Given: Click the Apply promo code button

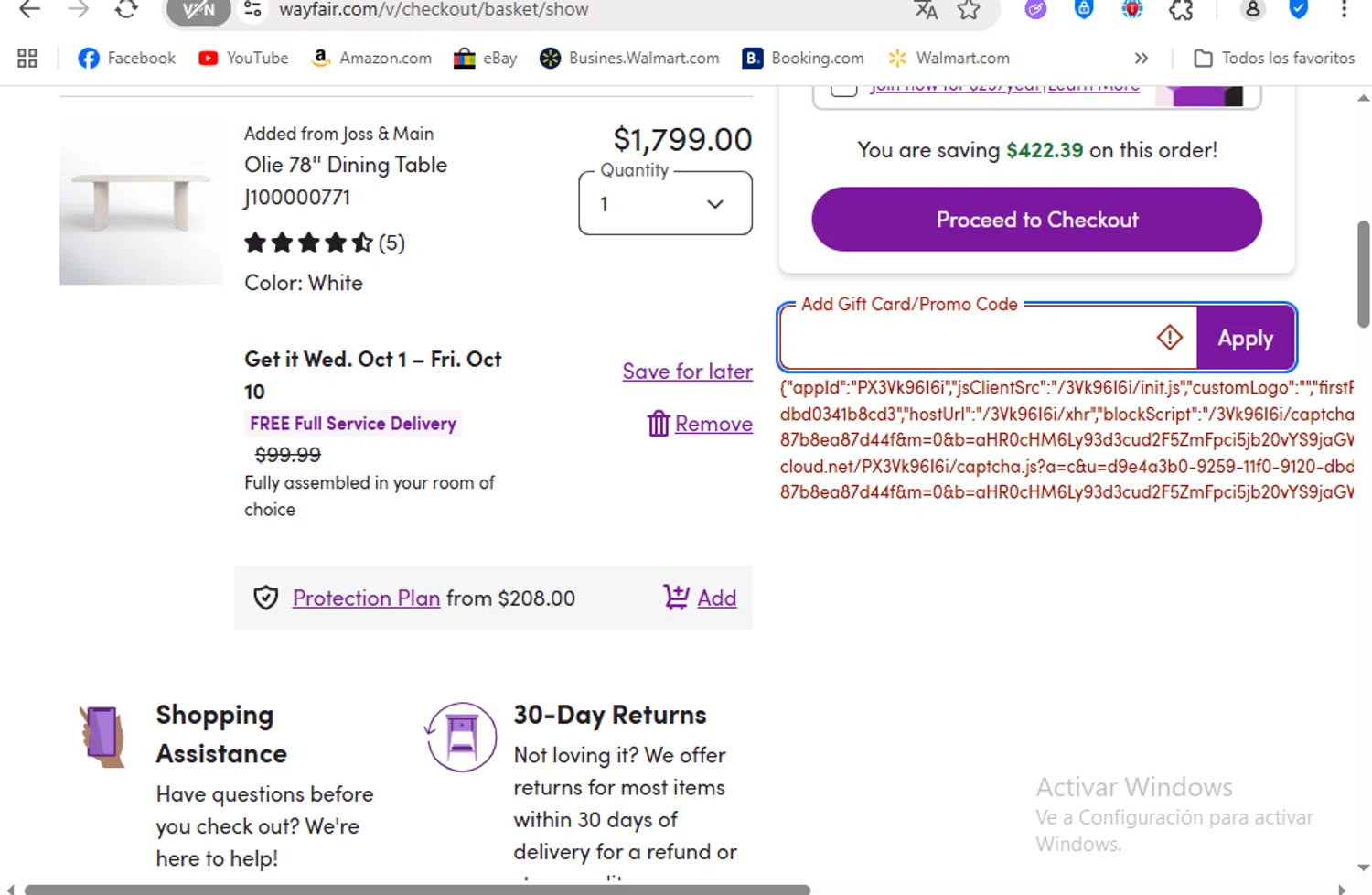Looking at the screenshot, I should [x=1245, y=338].
